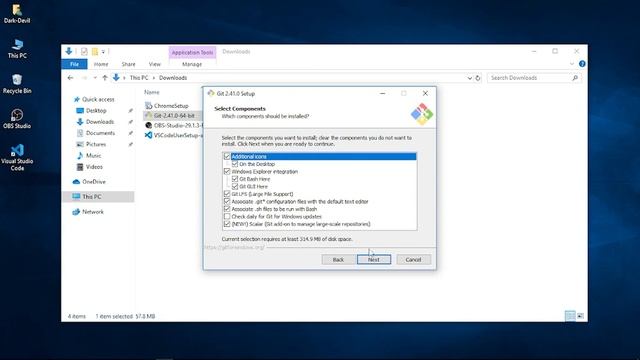Image resolution: width=640 pixels, height=360 pixels.
Task: Click This PC breadcrumb in address bar
Action: pos(139,78)
